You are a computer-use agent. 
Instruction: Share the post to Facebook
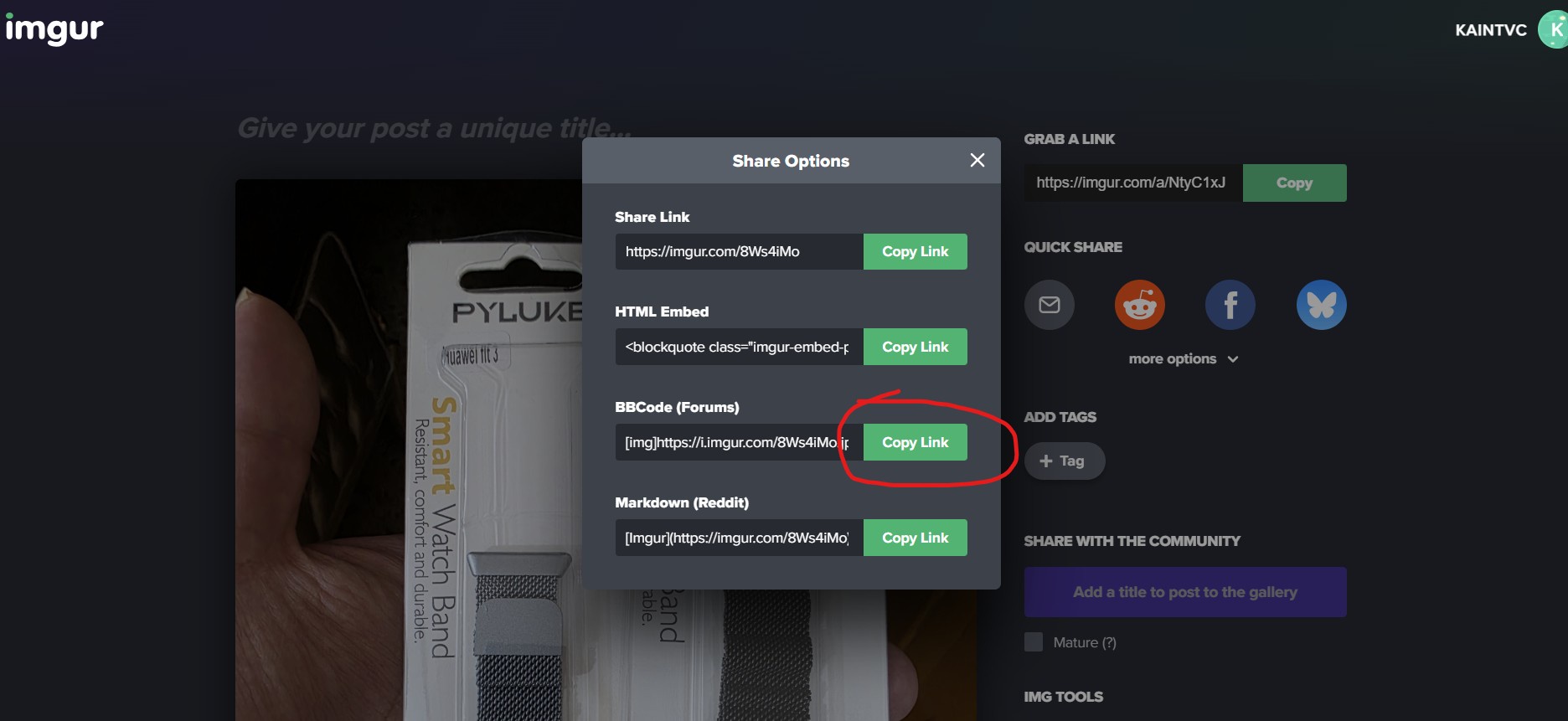point(1230,305)
